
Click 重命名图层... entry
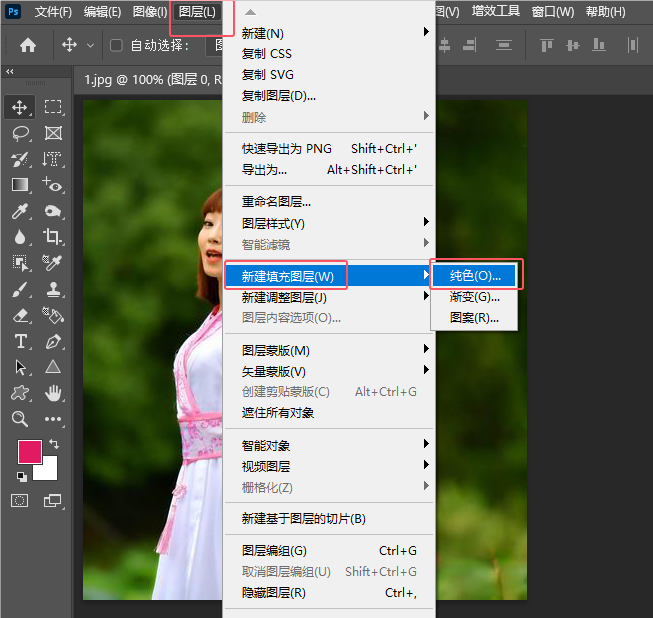(x=329, y=202)
